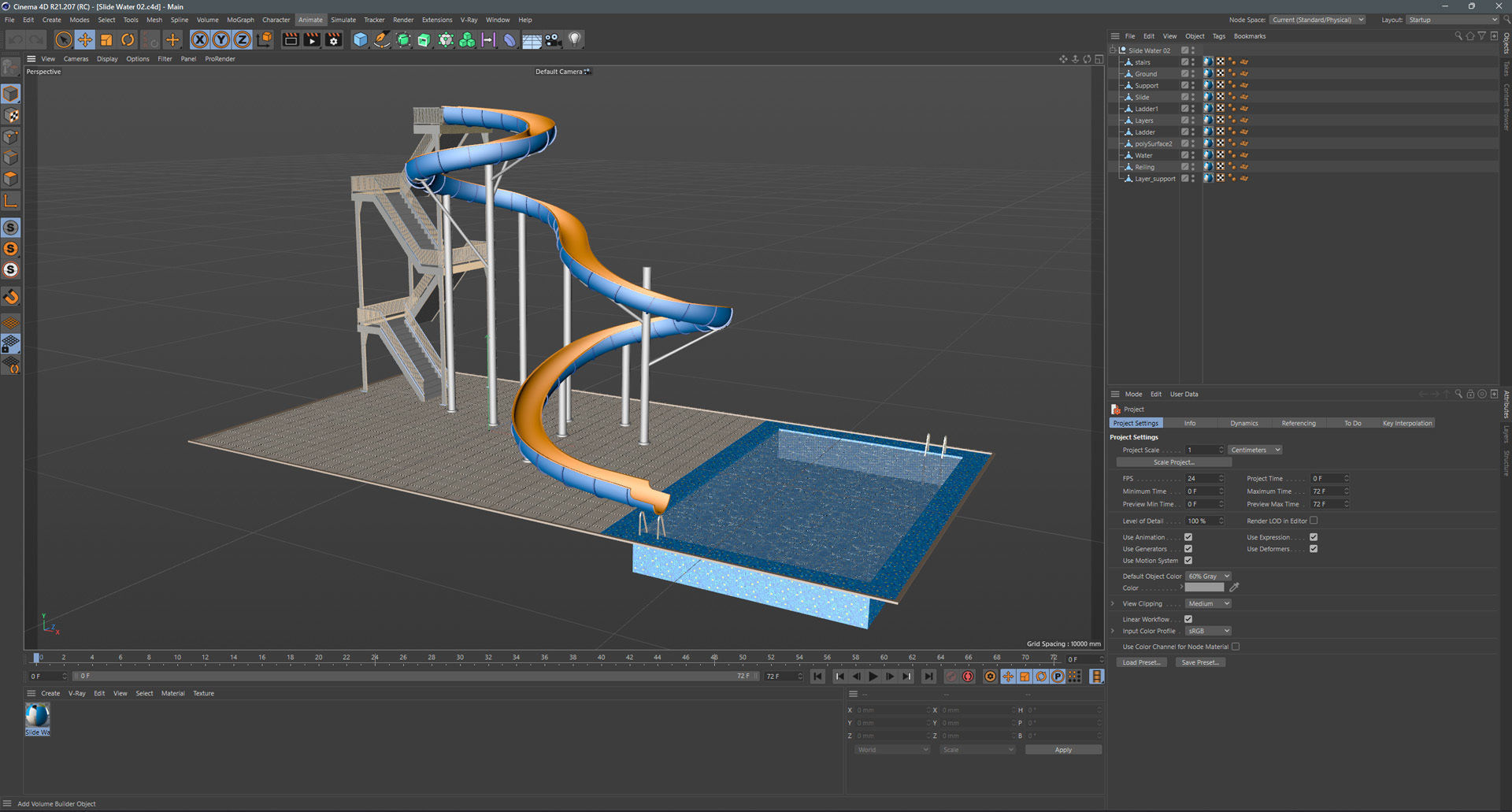Click the gray Color swatch
1512x812 pixels.
(1205, 588)
